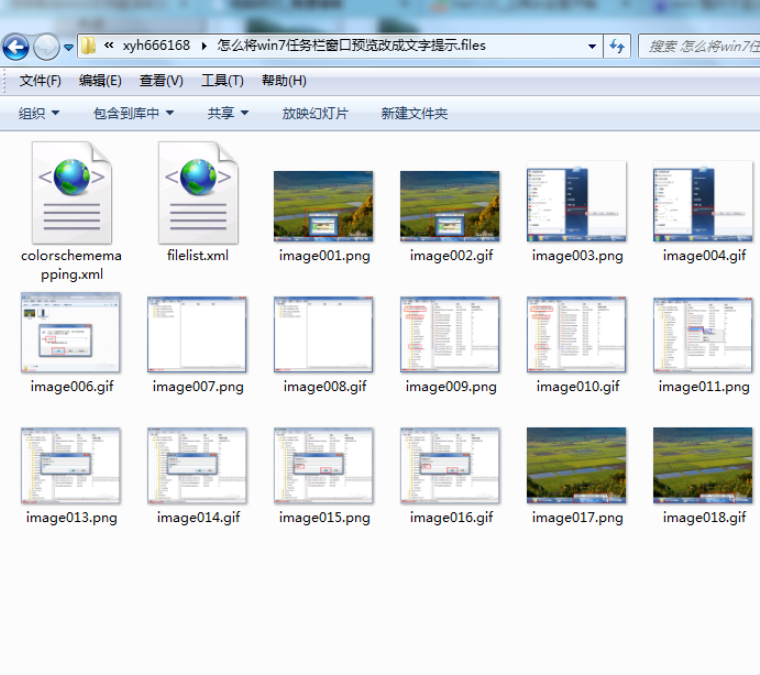Click the blue Back navigation arrow
The height and width of the screenshot is (675, 760).
tap(16, 47)
